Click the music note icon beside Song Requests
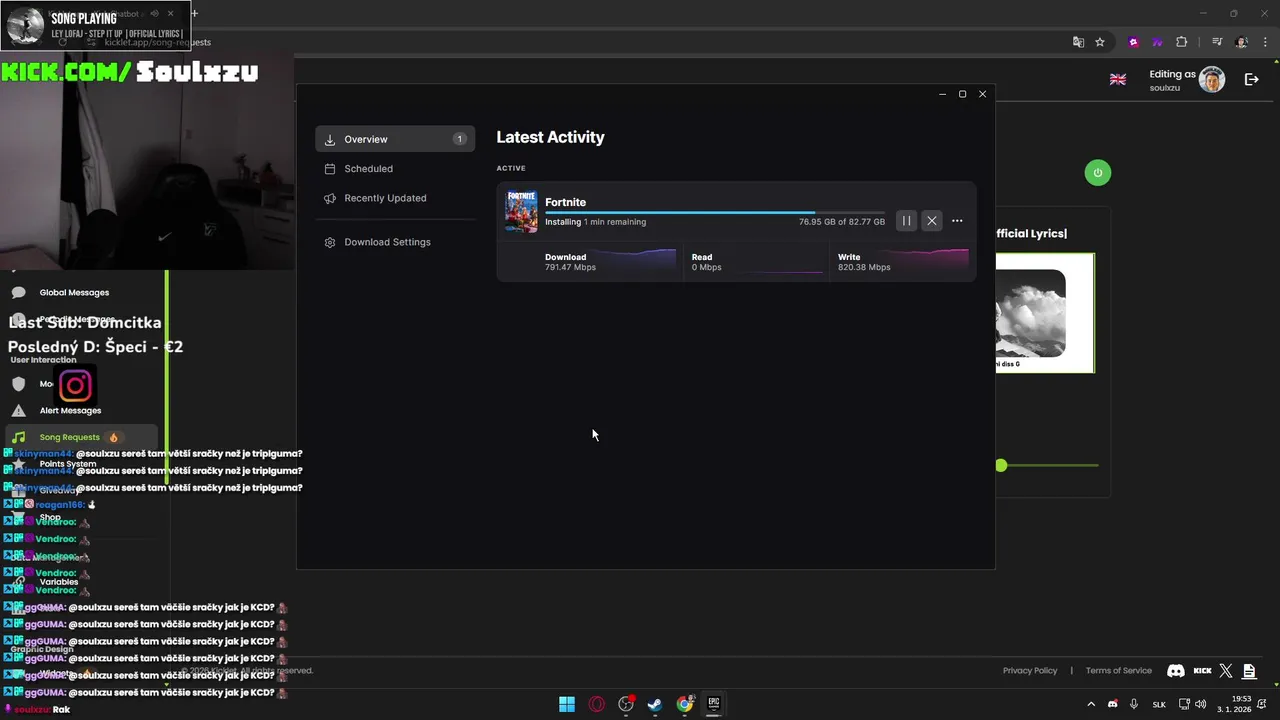 pyautogui.click(x=18, y=437)
